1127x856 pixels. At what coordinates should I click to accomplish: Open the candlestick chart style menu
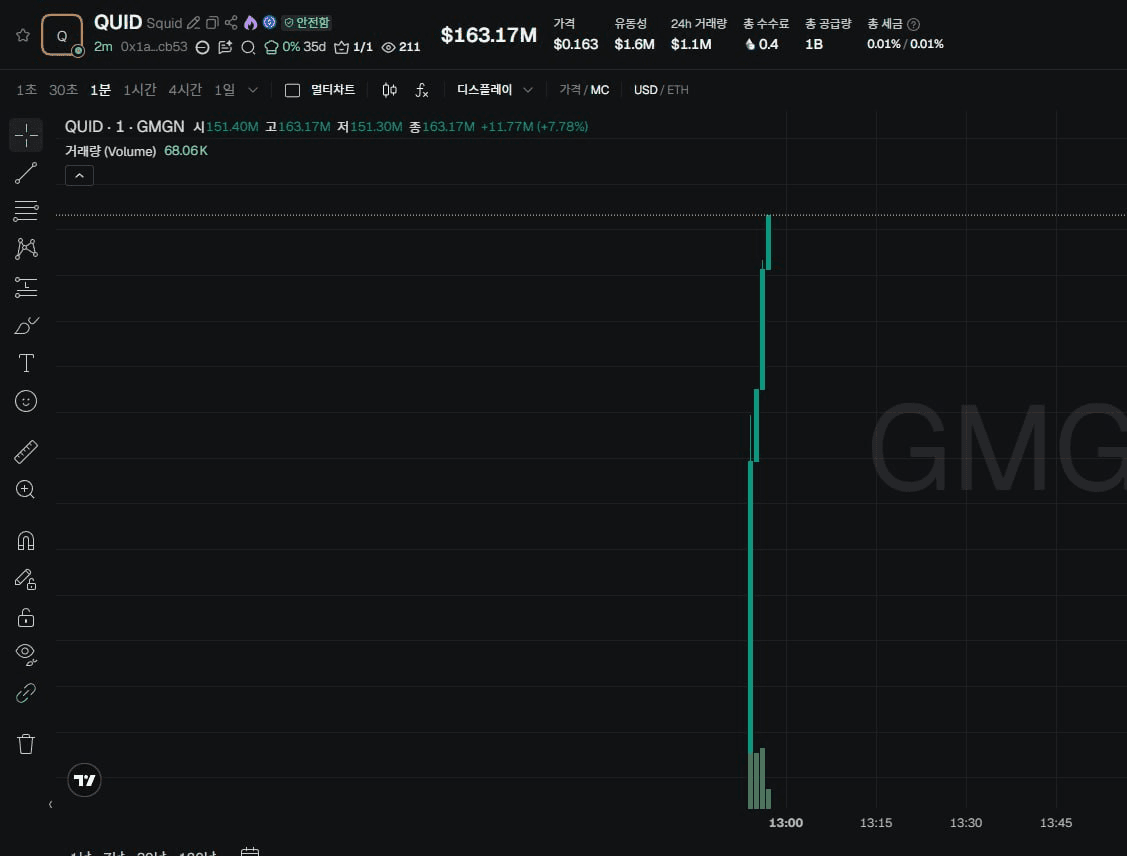(x=390, y=90)
